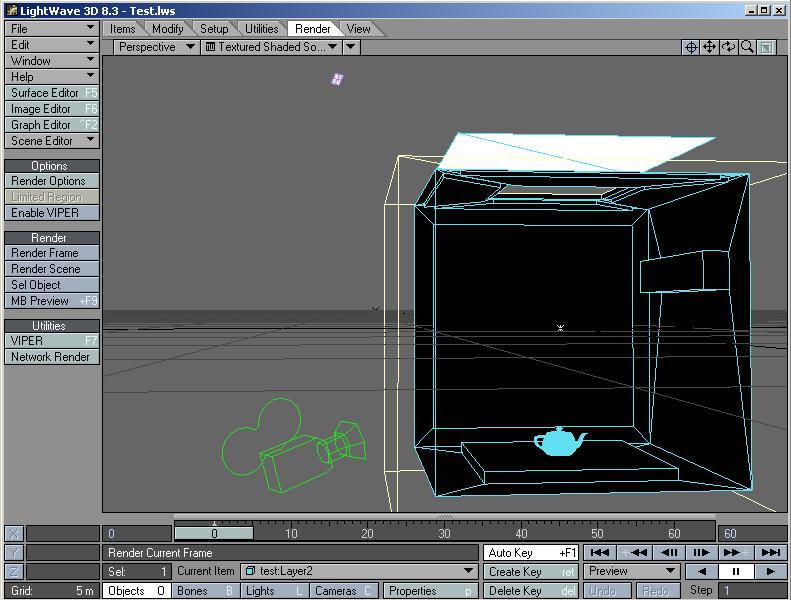Toggle Auto Key mode
The width and height of the screenshot is (791, 600).
[531, 553]
